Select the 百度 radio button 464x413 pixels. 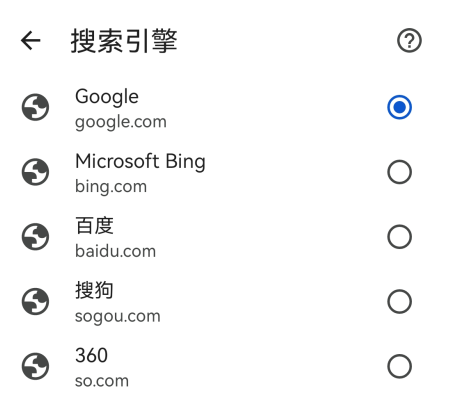[x=399, y=237]
